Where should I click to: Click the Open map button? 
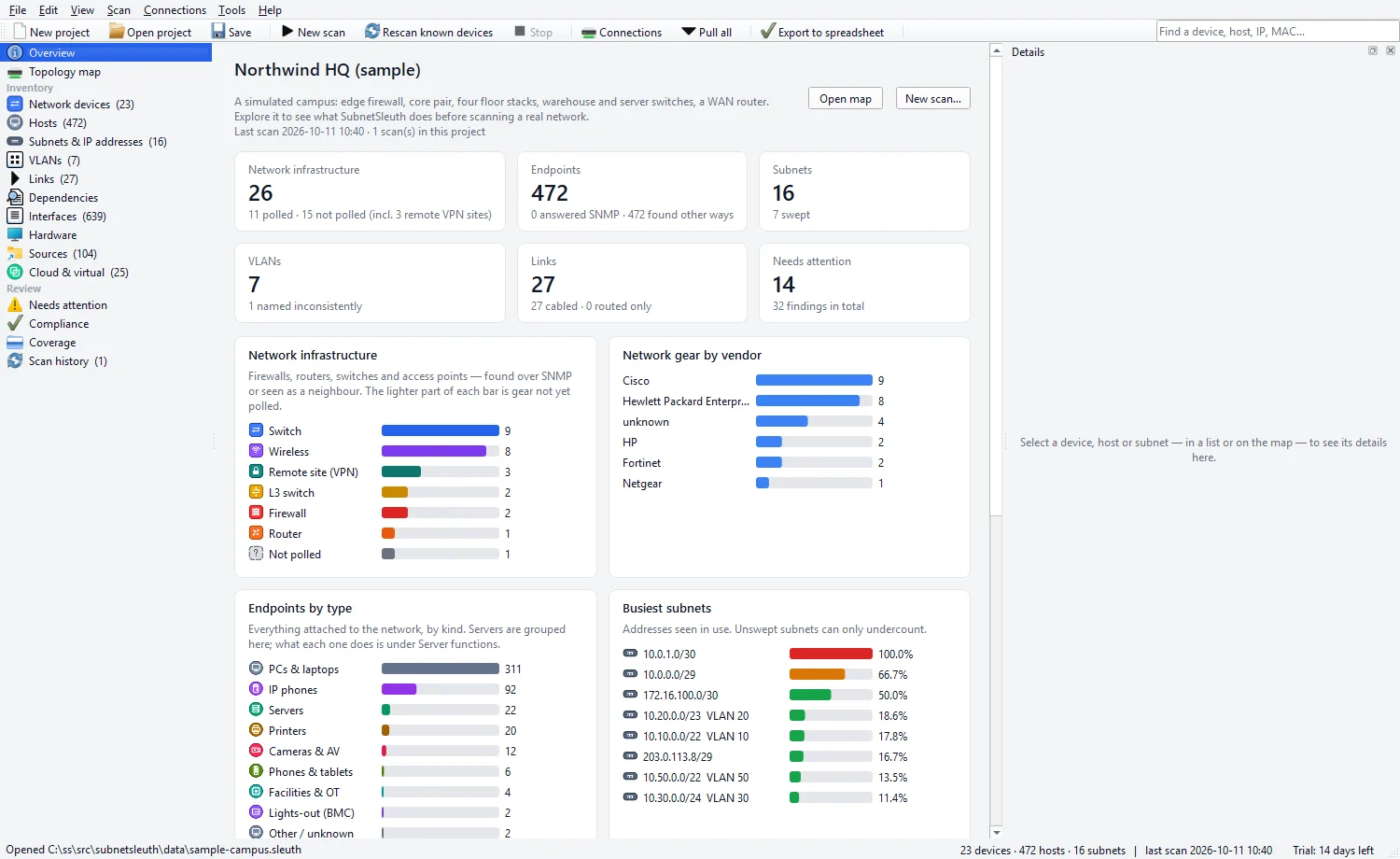pyautogui.click(x=846, y=99)
